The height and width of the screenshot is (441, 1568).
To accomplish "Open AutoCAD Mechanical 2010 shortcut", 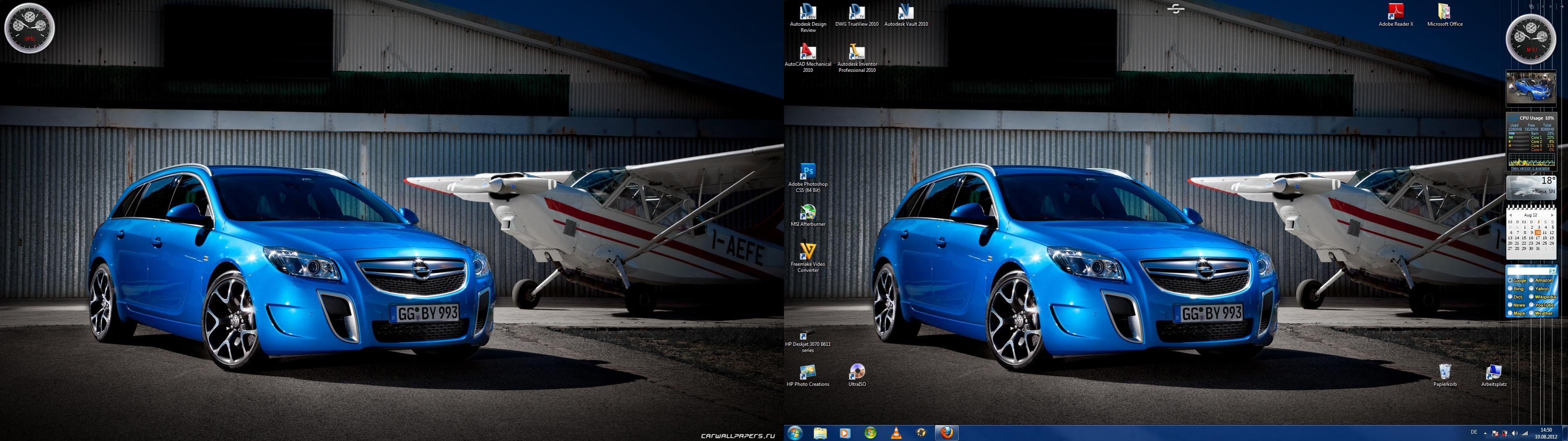I will (x=808, y=53).
